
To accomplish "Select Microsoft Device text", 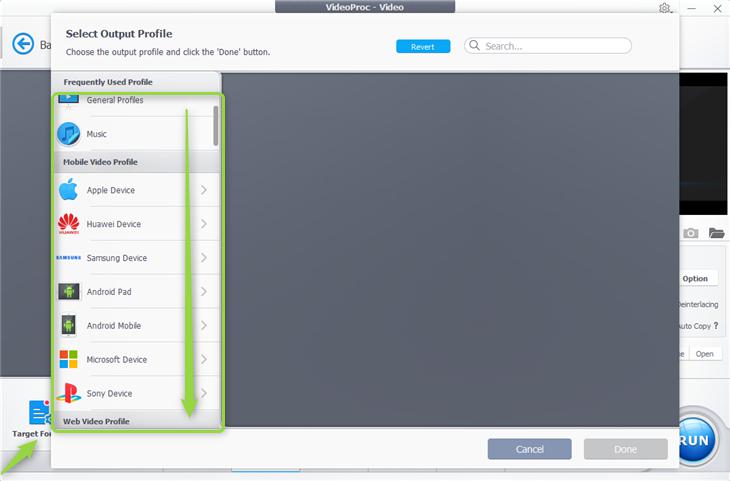I will tap(117, 359).
